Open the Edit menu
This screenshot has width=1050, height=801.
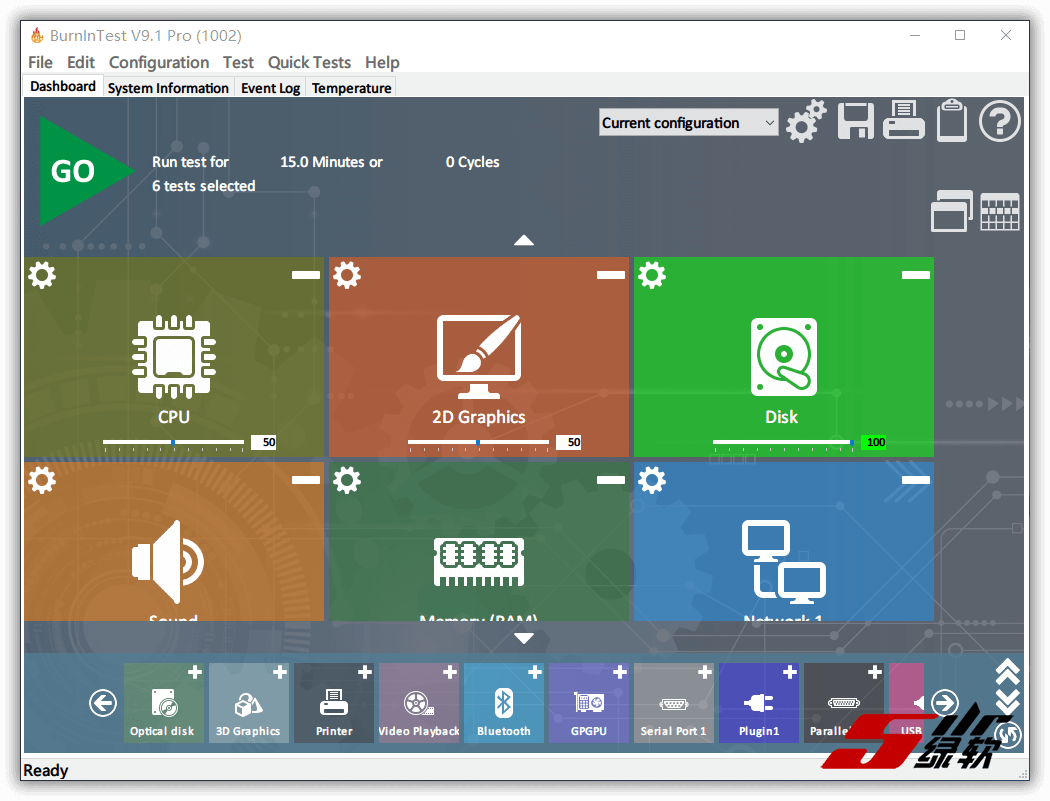point(81,62)
